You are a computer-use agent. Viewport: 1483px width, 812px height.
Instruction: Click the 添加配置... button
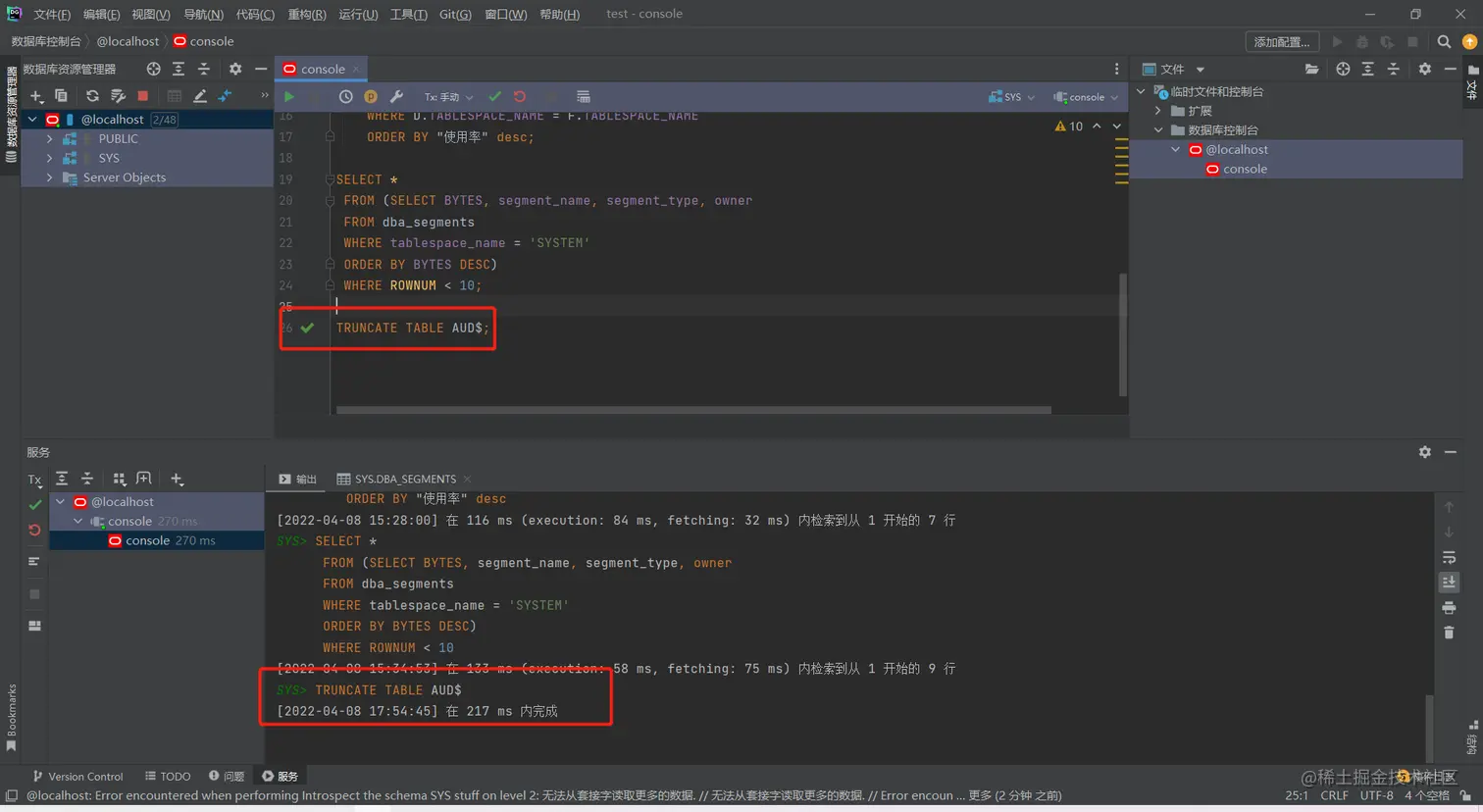(1282, 42)
